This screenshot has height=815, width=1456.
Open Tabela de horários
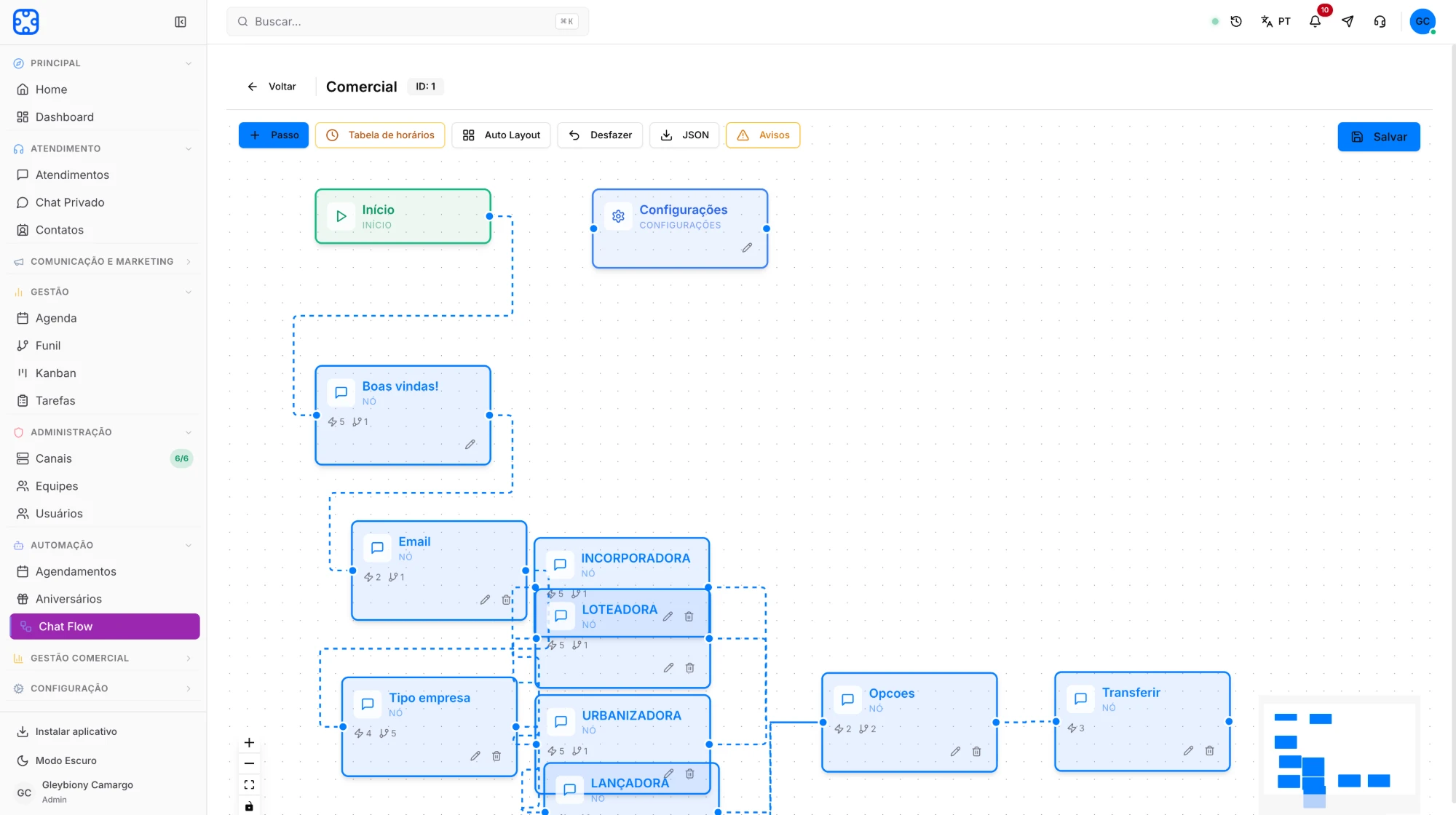pos(380,135)
